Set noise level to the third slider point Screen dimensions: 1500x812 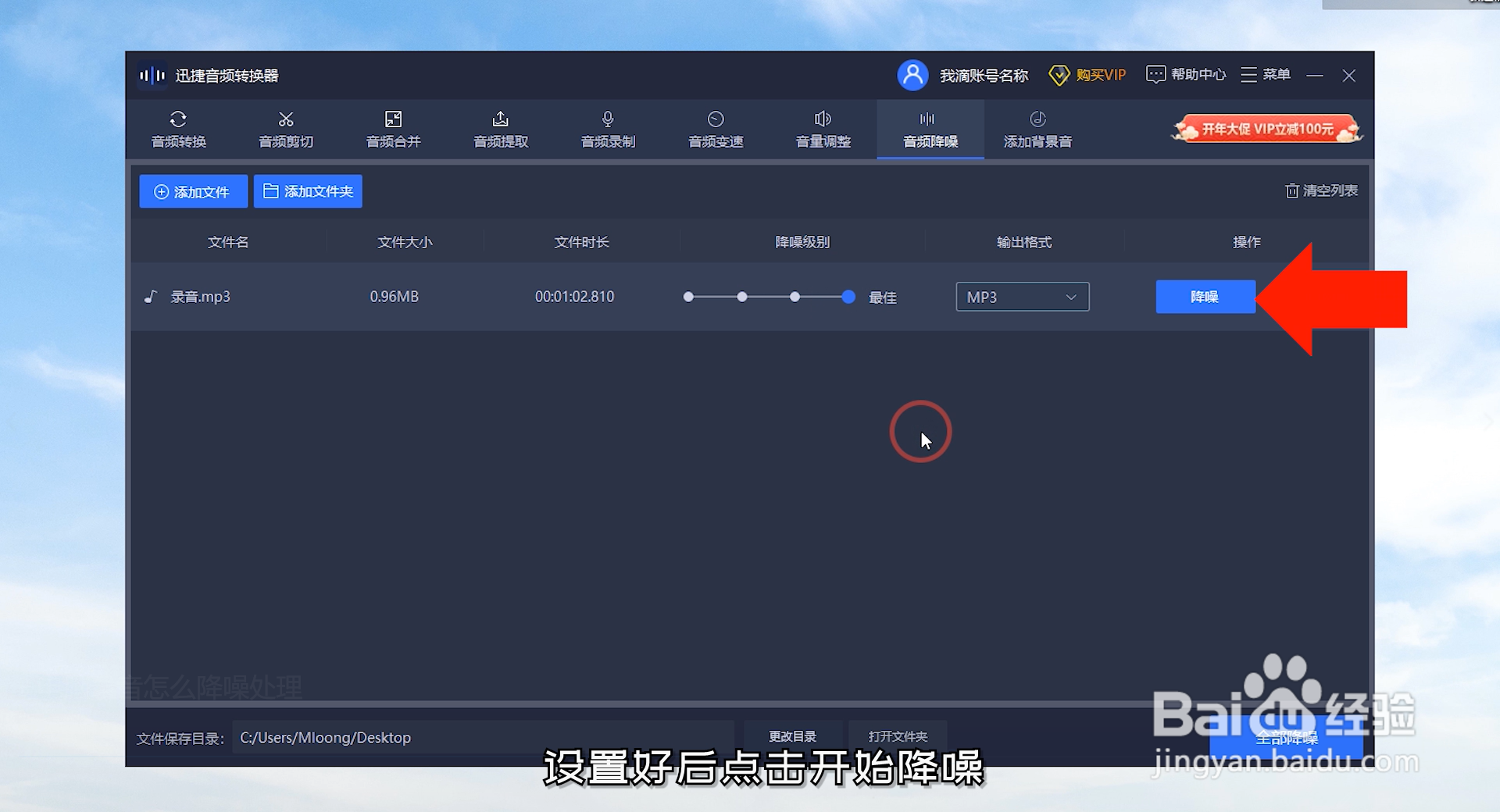pos(795,297)
